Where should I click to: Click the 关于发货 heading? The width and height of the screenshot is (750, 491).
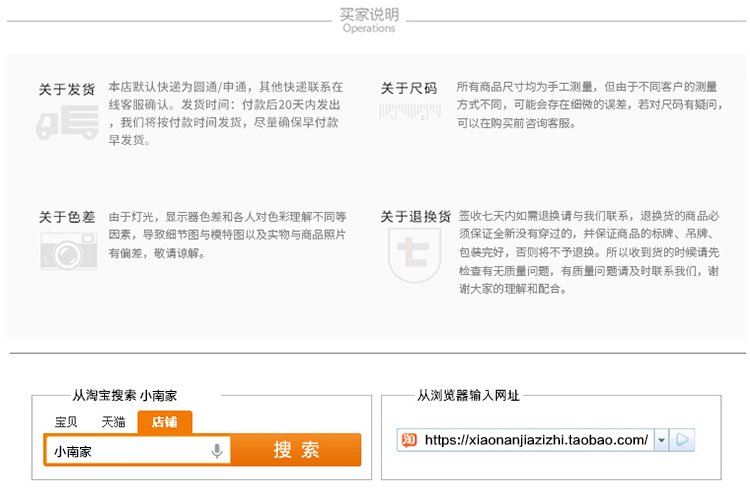click(67, 89)
